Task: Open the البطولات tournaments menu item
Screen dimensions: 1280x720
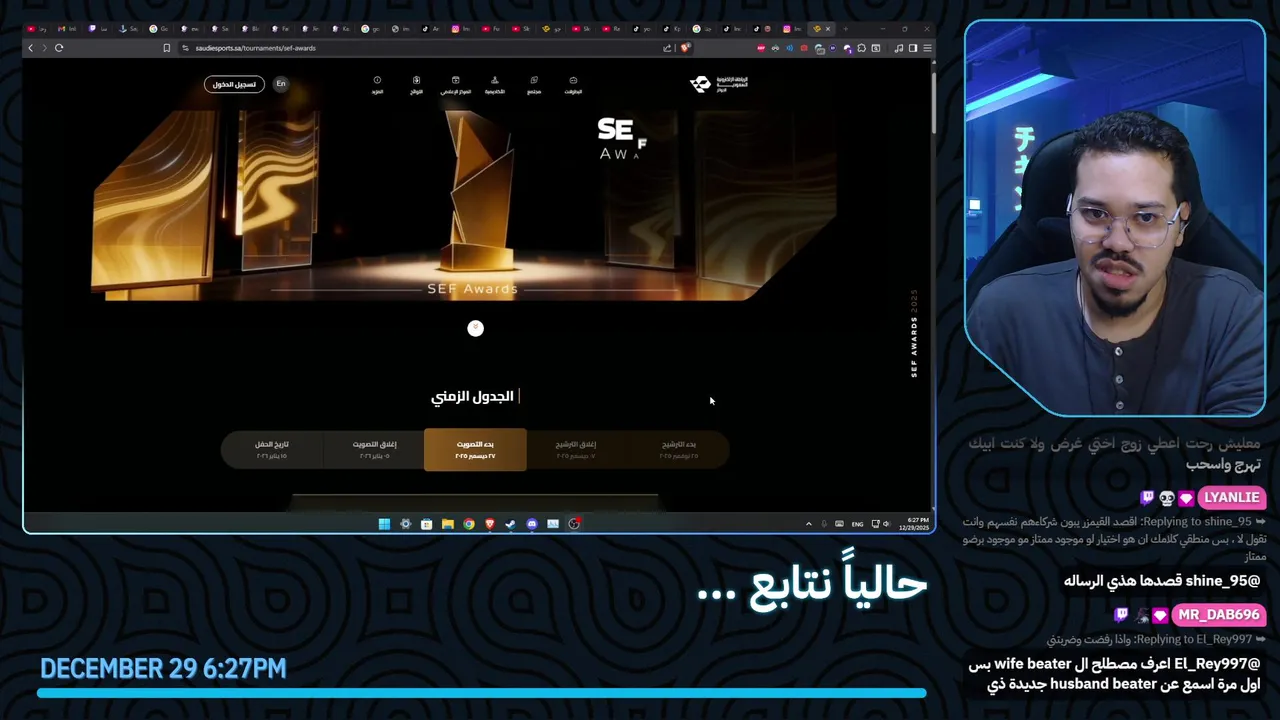Action: coord(573,85)
